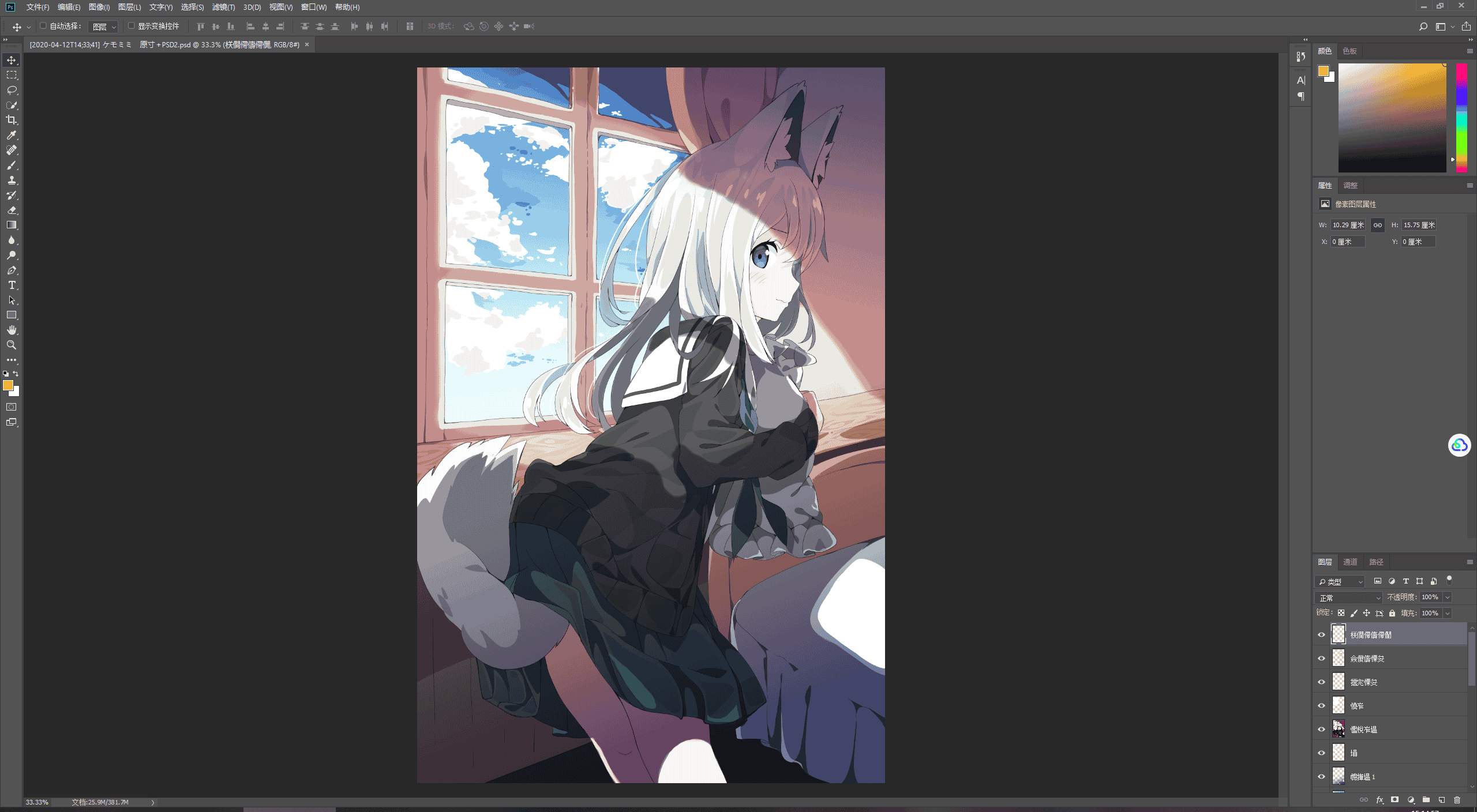Switch to the 色板 tab

tap(1349, 51)
